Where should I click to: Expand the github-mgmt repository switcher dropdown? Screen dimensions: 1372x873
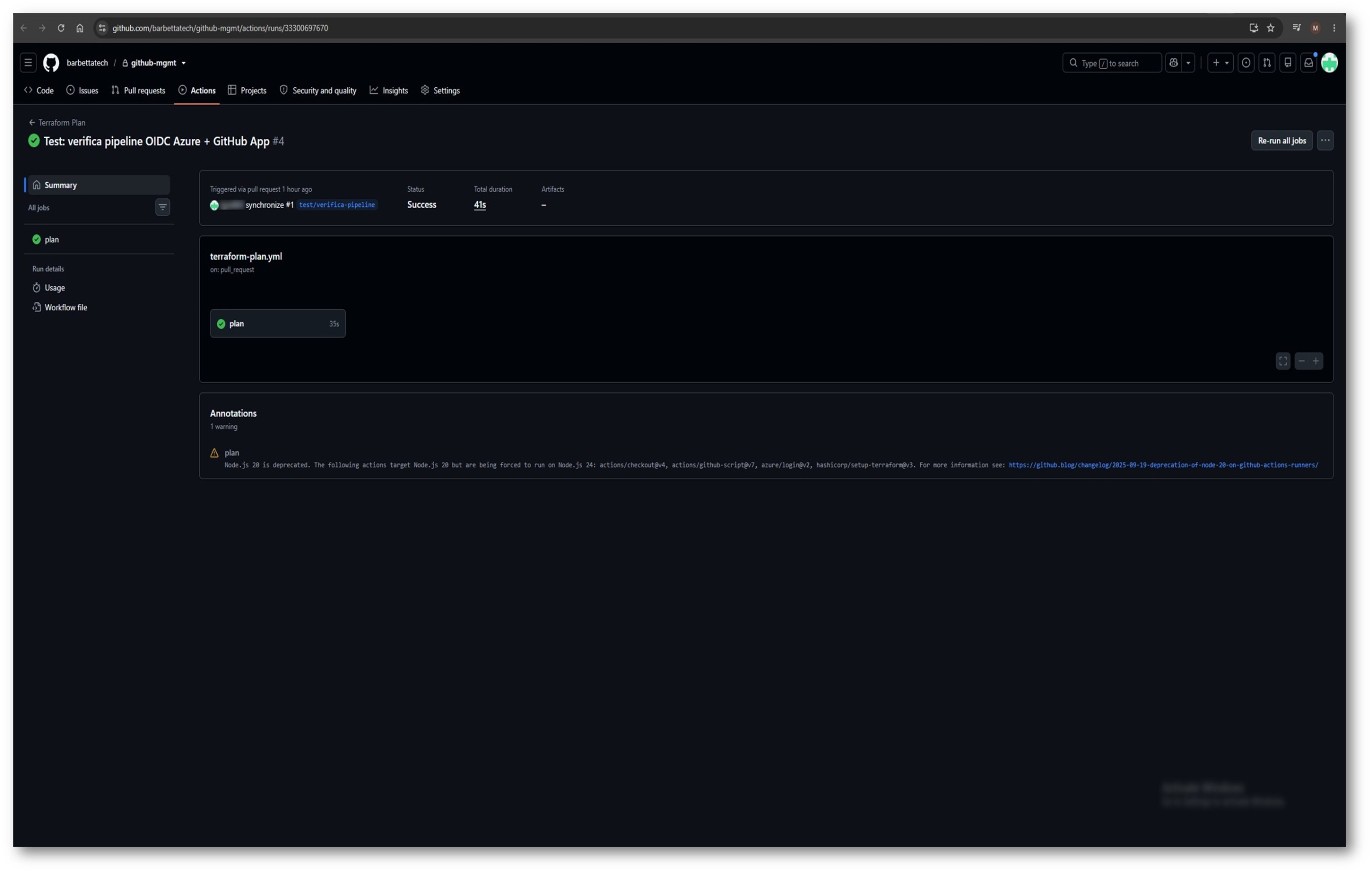coord(183,63)
